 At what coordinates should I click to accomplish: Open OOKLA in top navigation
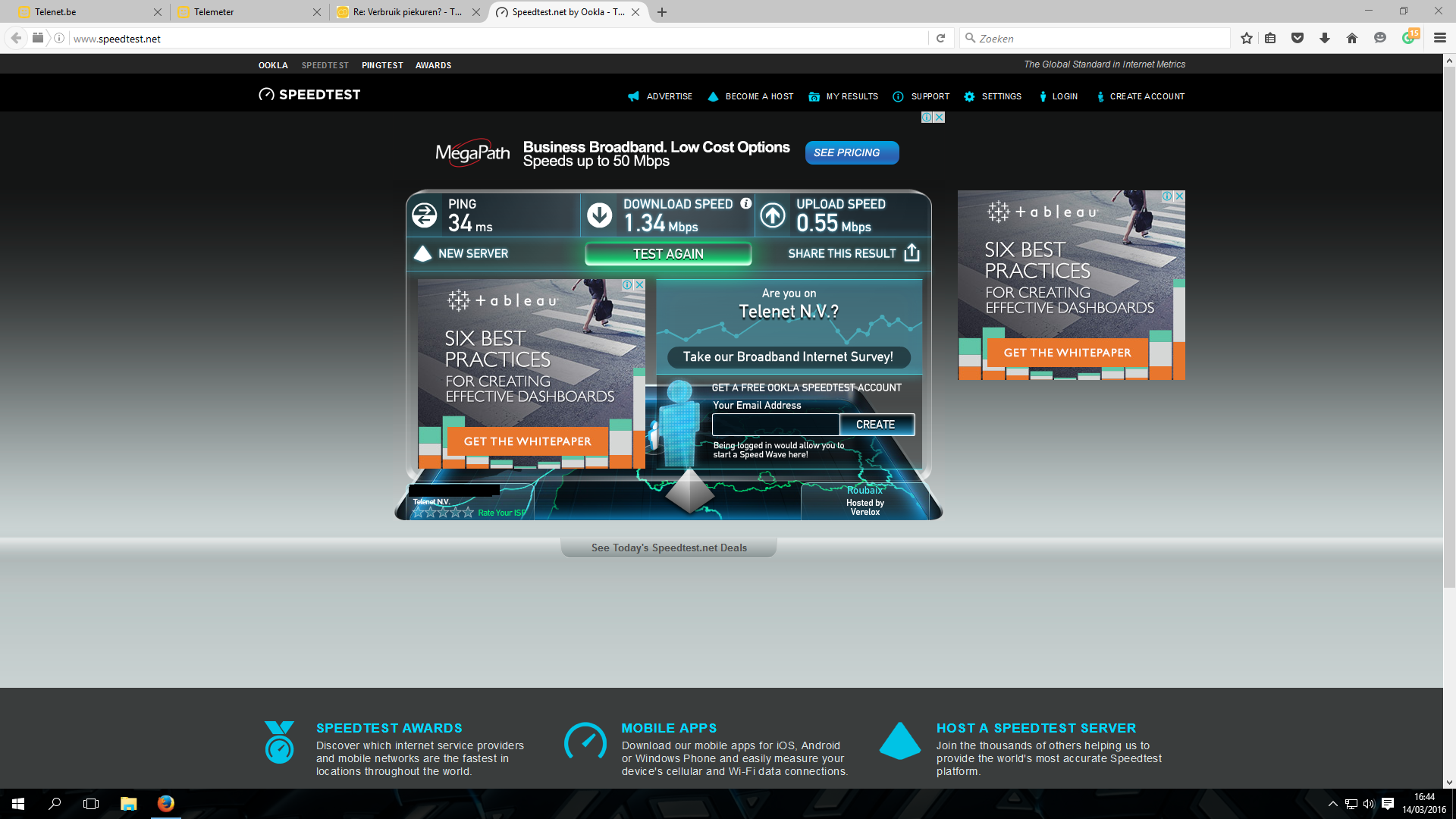click(x=273, y=65)
